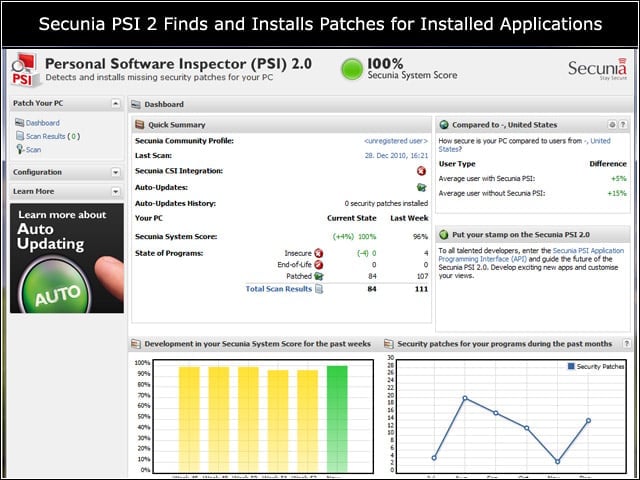Image resolution: width=640 pixels, height=480 pixels.
Task: Click the Learn More header label
Action: coord(33,191)
